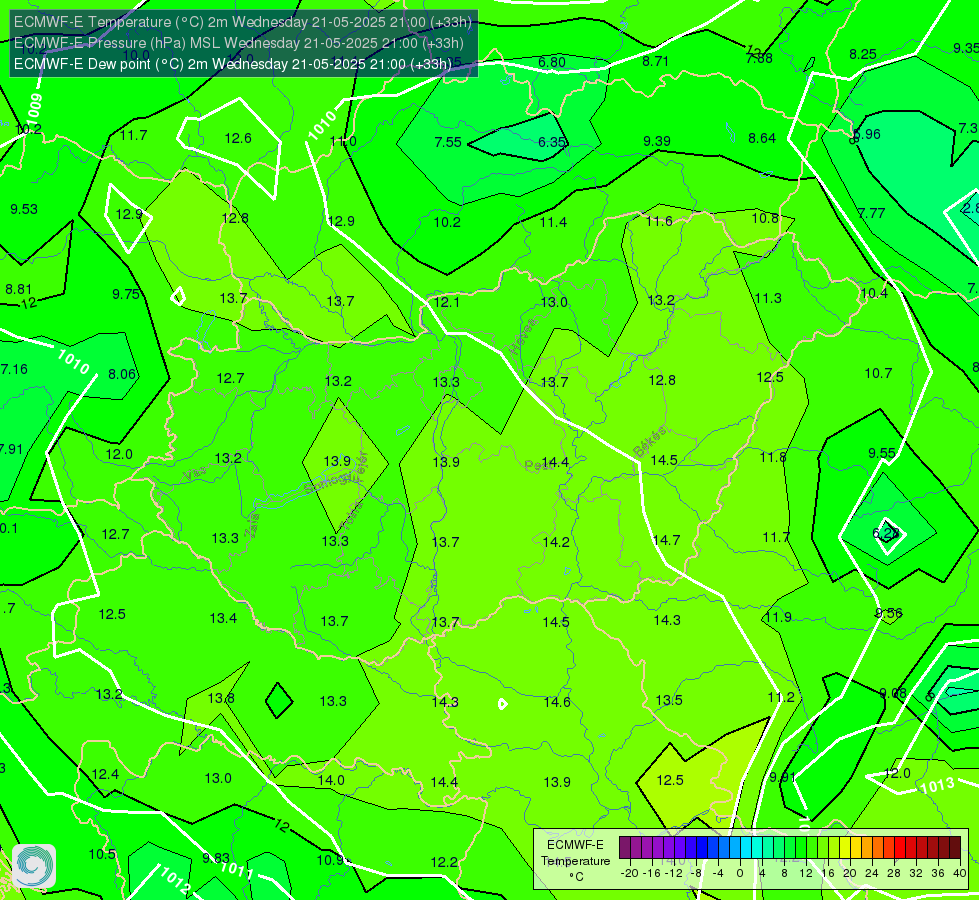This screenshot has width=979, height=900.
Task: Click the 6.35 temperature value
Action: point(552,142)
